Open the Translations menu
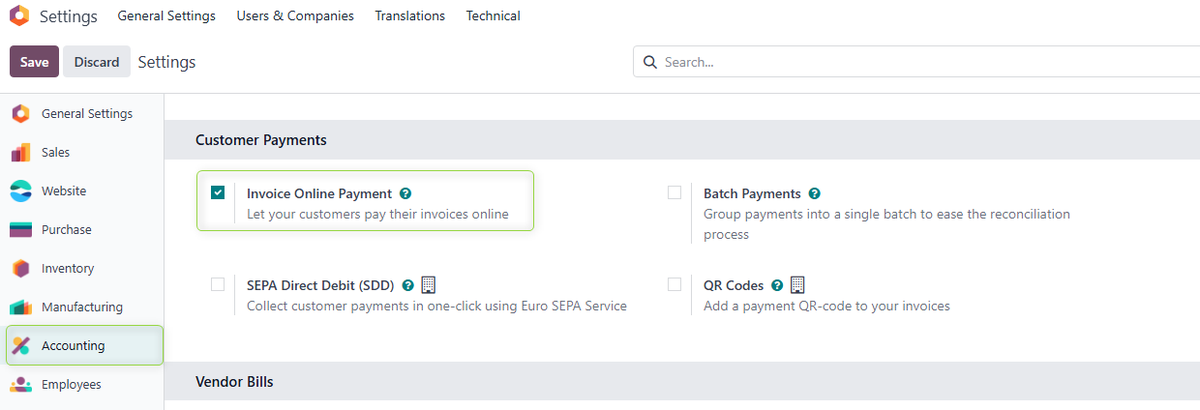The image size is (1200, 410). coord(410,16)
